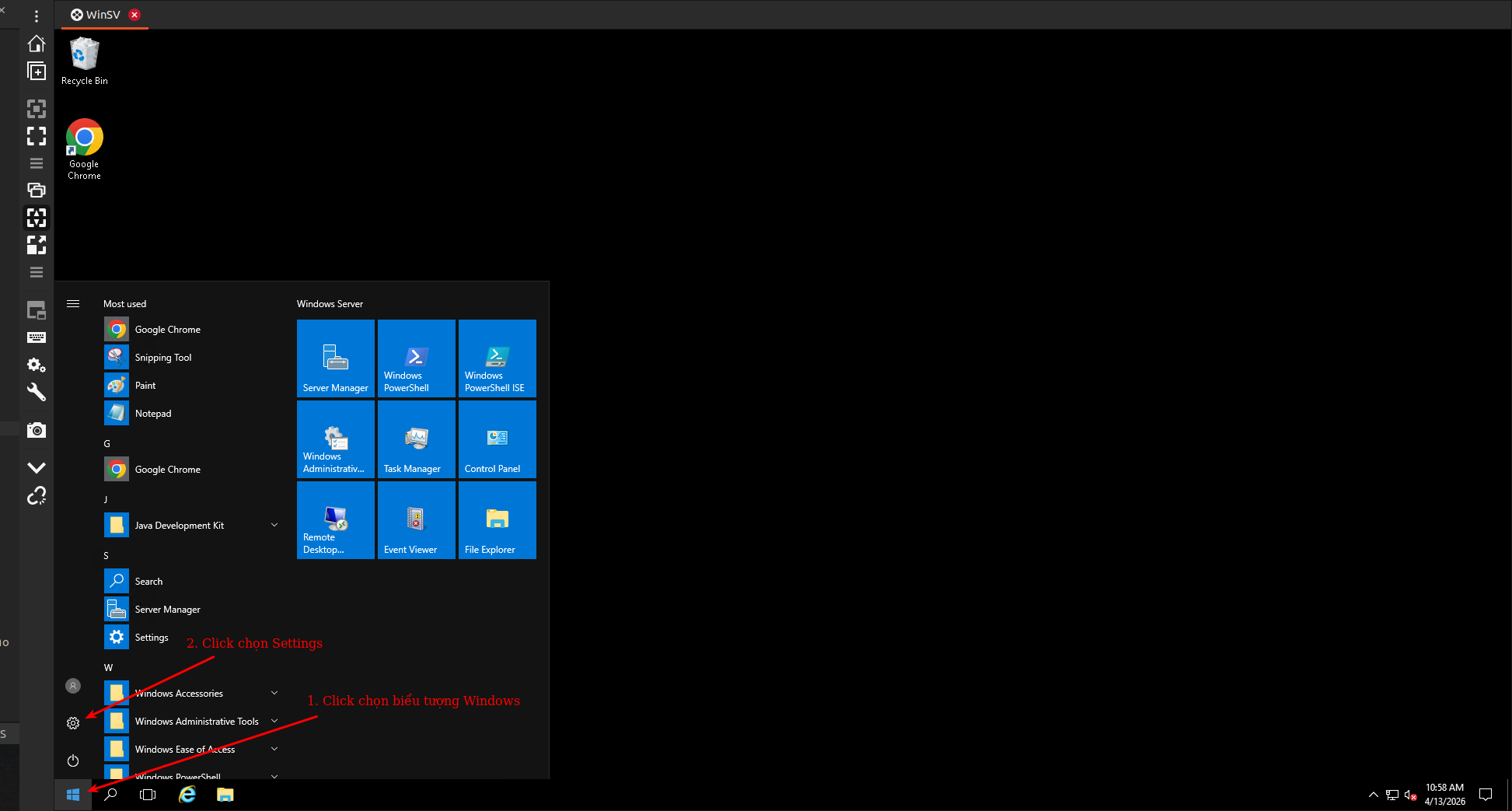Select the Google Chrome desktop shortcut
The width and height of the screenshot is (1512, 811).
click(x=85, y=149)
